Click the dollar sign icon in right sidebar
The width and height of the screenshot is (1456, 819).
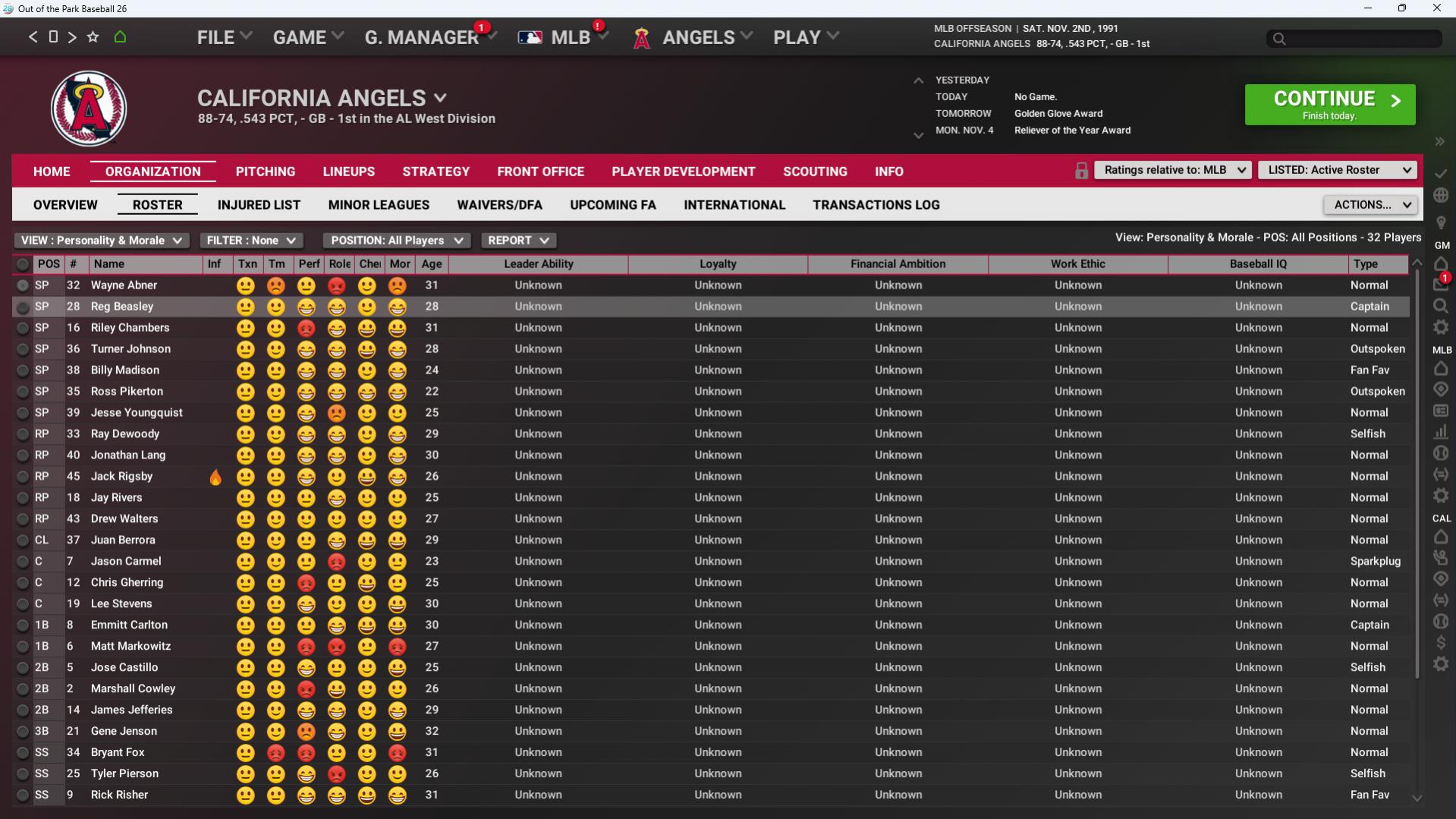click(1440, 643)
